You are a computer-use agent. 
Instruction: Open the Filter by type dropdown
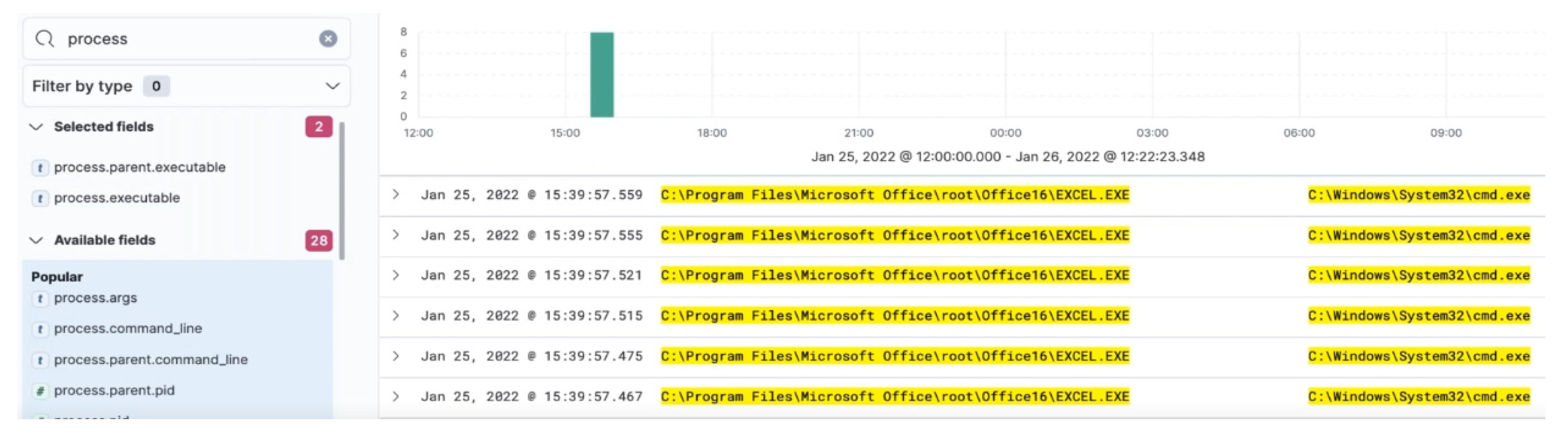tap(332, 86)
